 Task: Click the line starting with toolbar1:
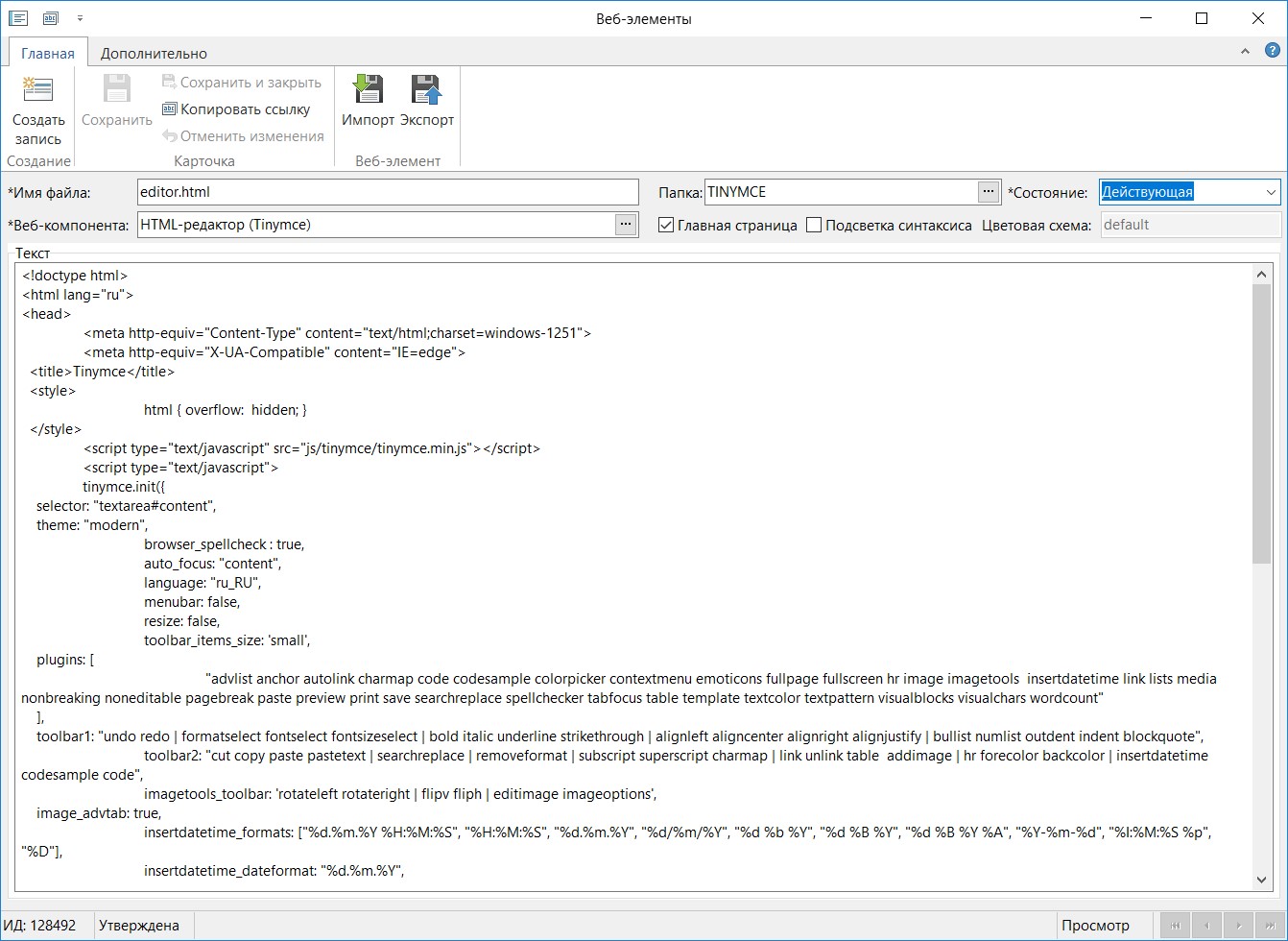pyautogui.click(x=620, y=736)
